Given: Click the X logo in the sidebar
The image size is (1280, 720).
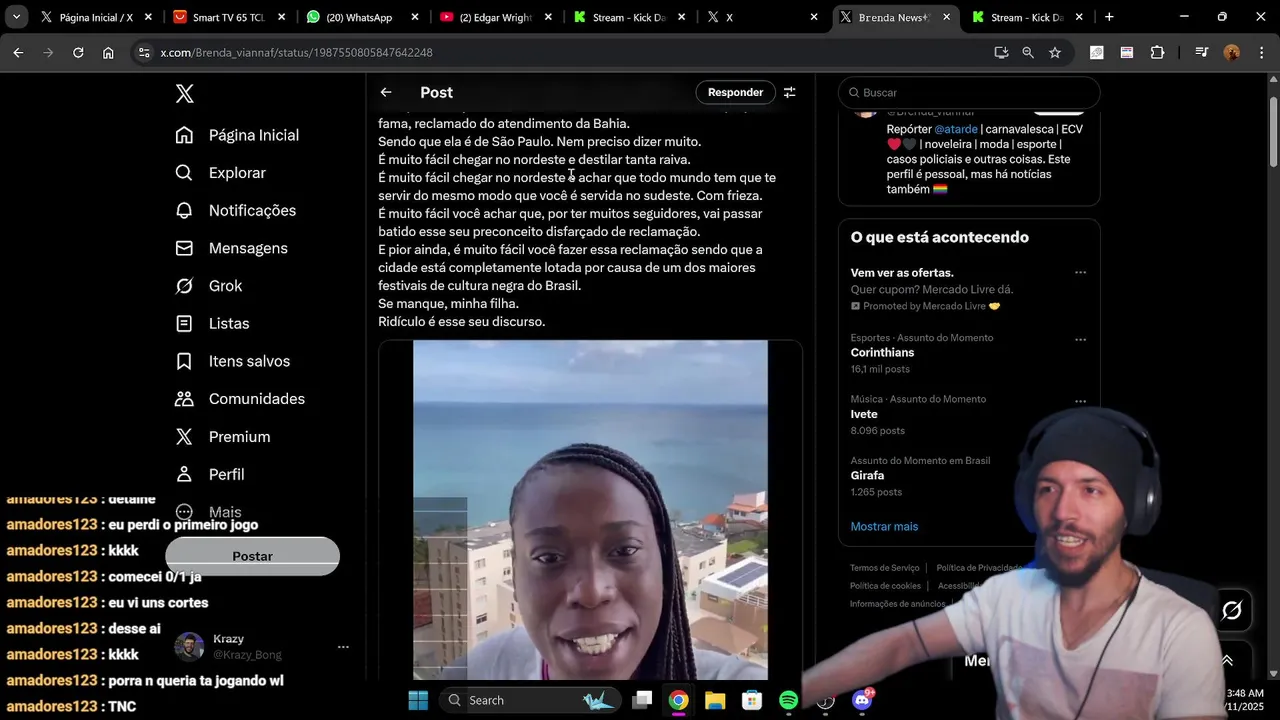Looking at the screenshot, I should 185,94.
